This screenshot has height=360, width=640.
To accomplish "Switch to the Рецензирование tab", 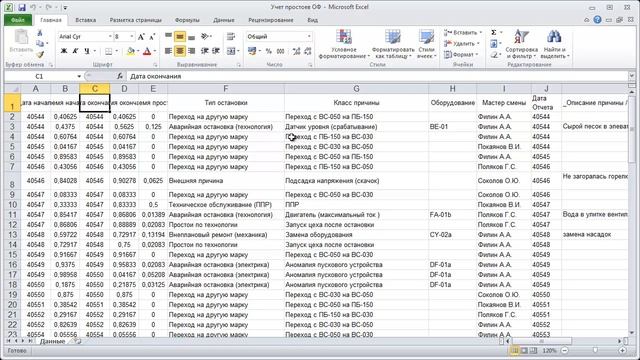I will pyautogui.click(x=271, y=20).
